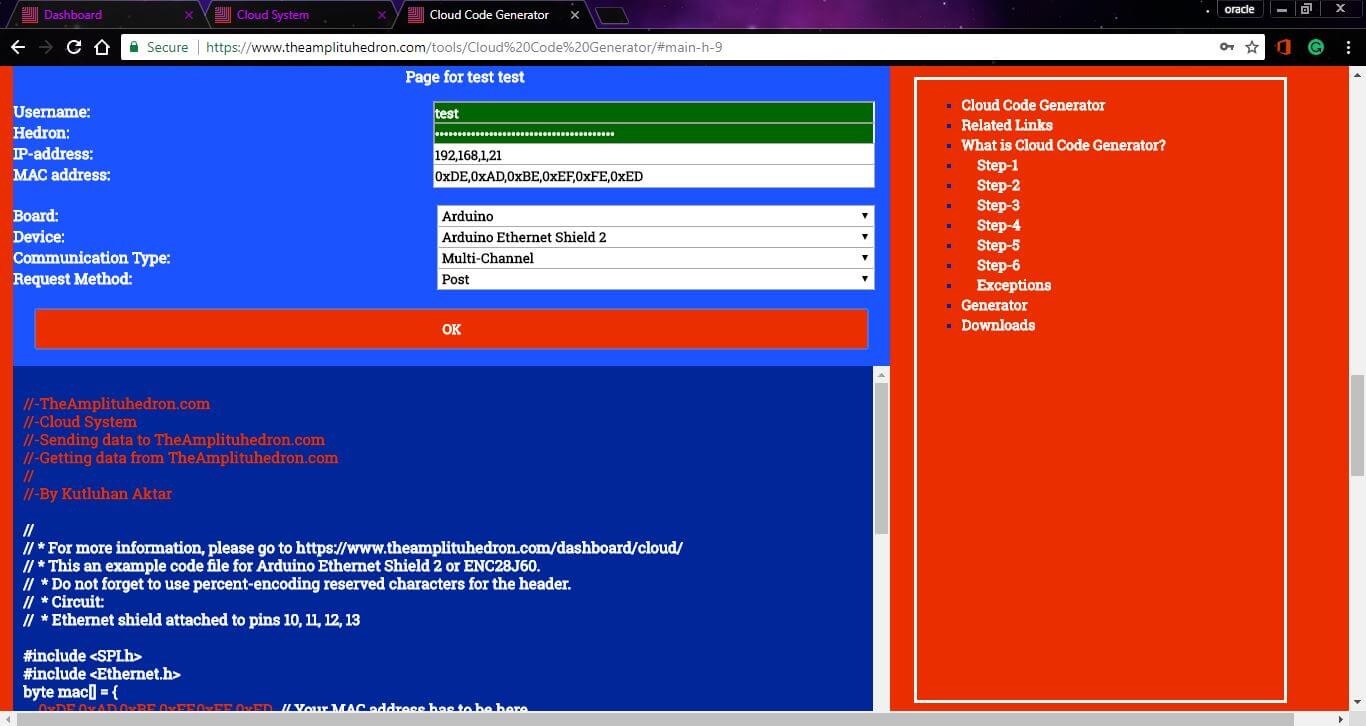Viewport: 1366px width, 726px height.
Task: Click the "//-TheAmplituhedron.com" comment line
Action: tap(116, 404)
